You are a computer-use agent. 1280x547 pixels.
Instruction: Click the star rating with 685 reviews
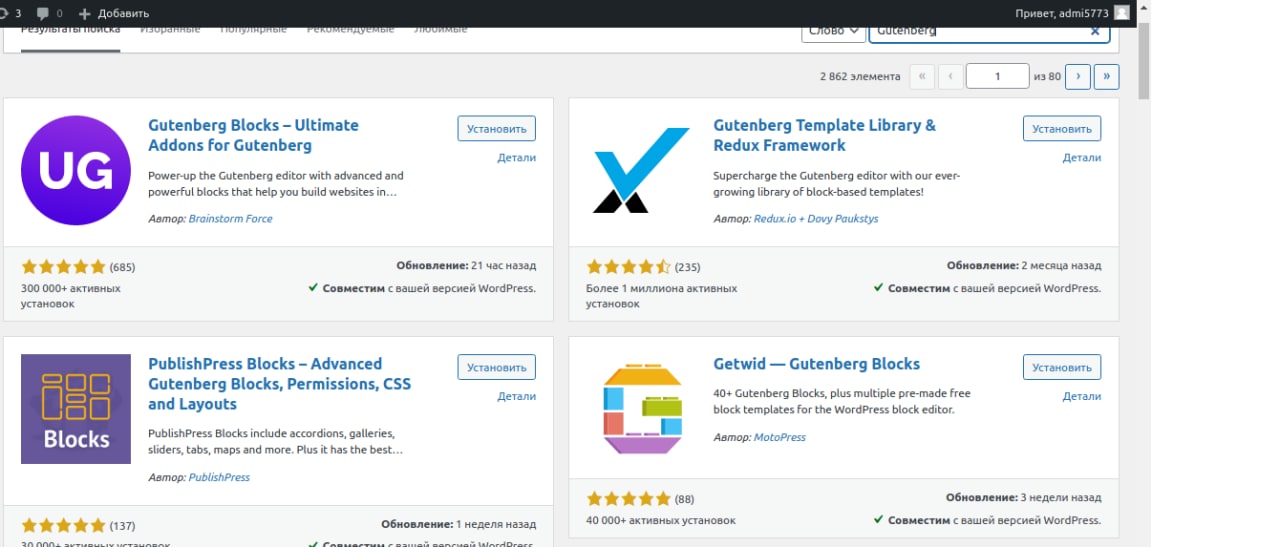(x=63, y=267)
